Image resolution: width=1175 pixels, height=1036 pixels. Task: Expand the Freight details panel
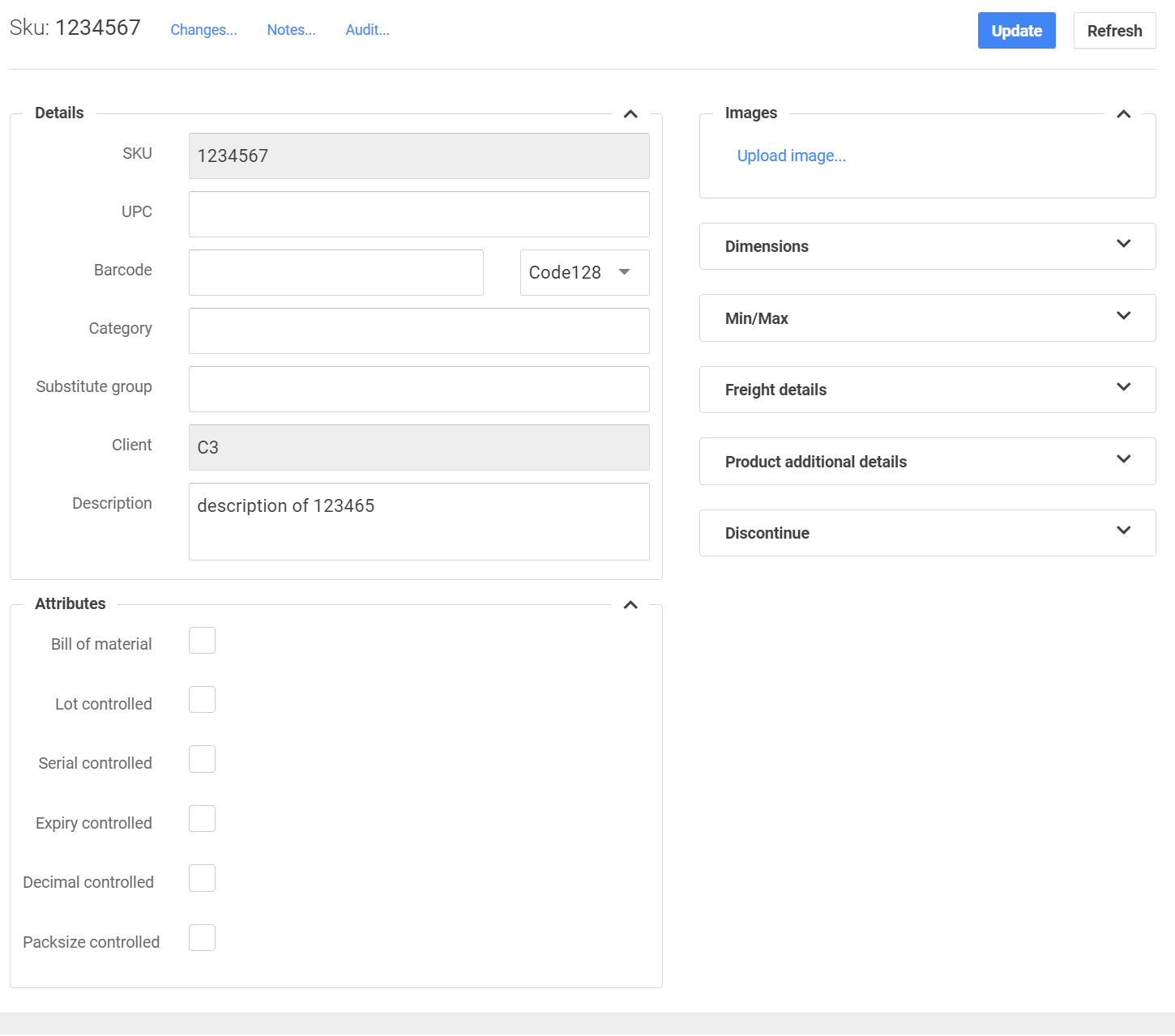1123,387
